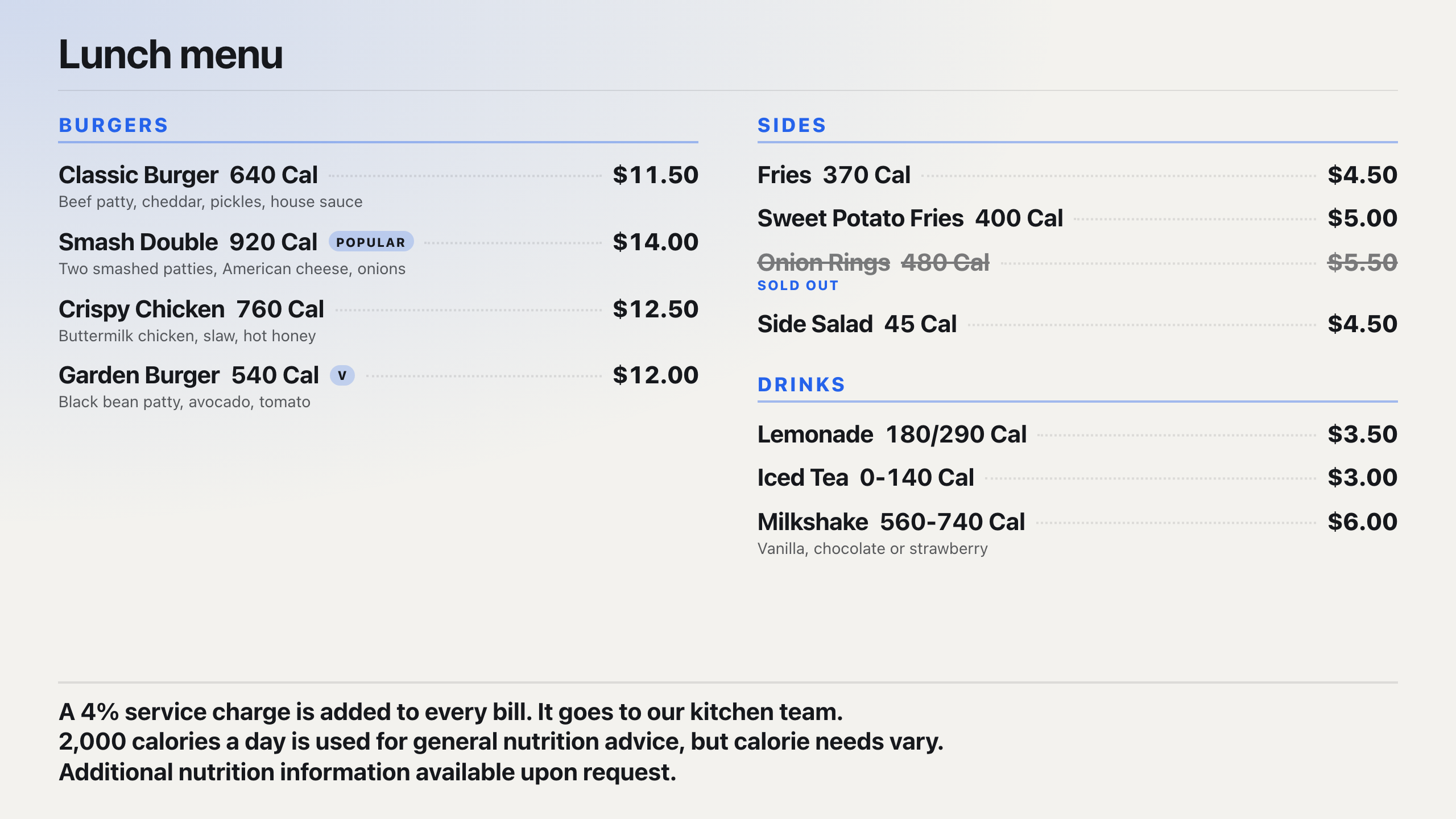Click the BURGERS section heading

click(x=113, y=125)
